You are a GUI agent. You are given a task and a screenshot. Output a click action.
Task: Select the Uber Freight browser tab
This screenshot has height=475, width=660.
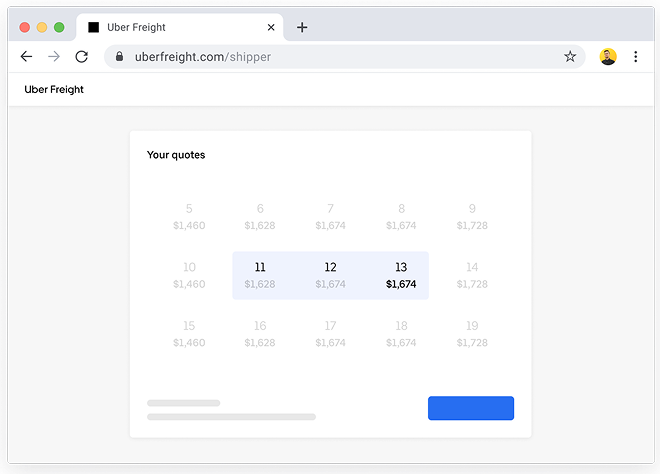pyautogui.click(x=170, y=27)
